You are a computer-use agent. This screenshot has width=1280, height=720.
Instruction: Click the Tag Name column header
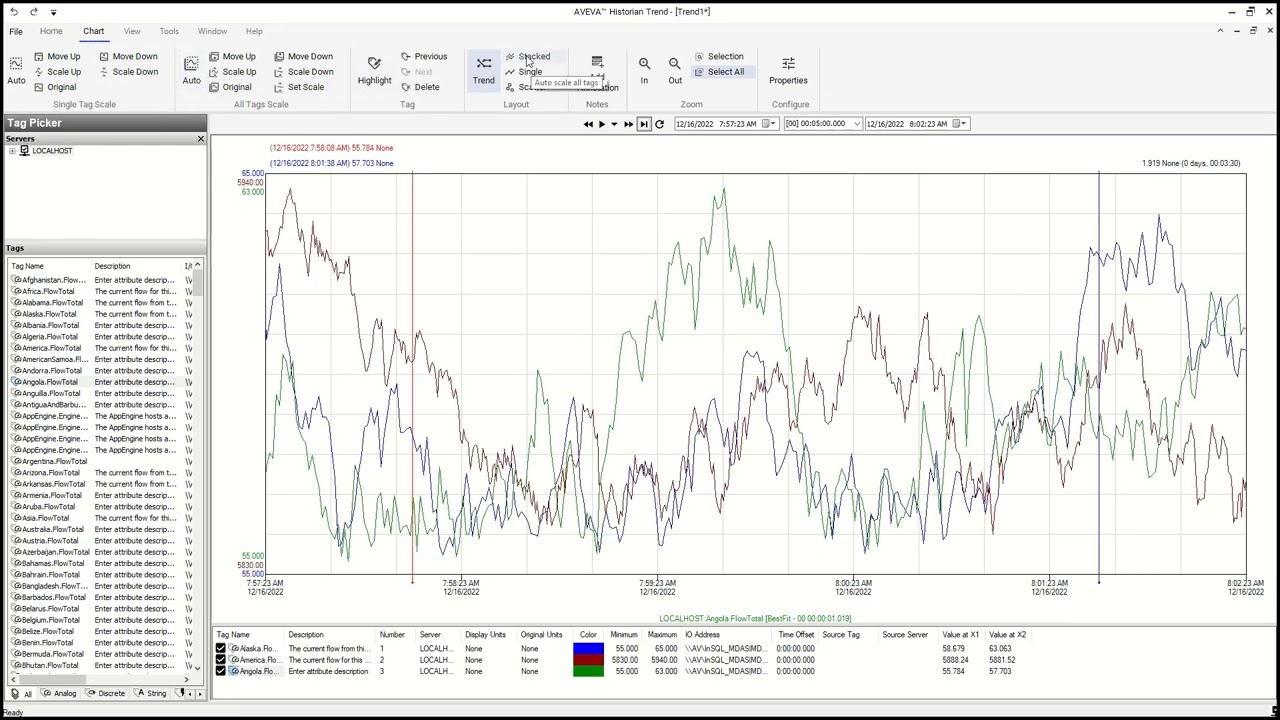[27, 266]
